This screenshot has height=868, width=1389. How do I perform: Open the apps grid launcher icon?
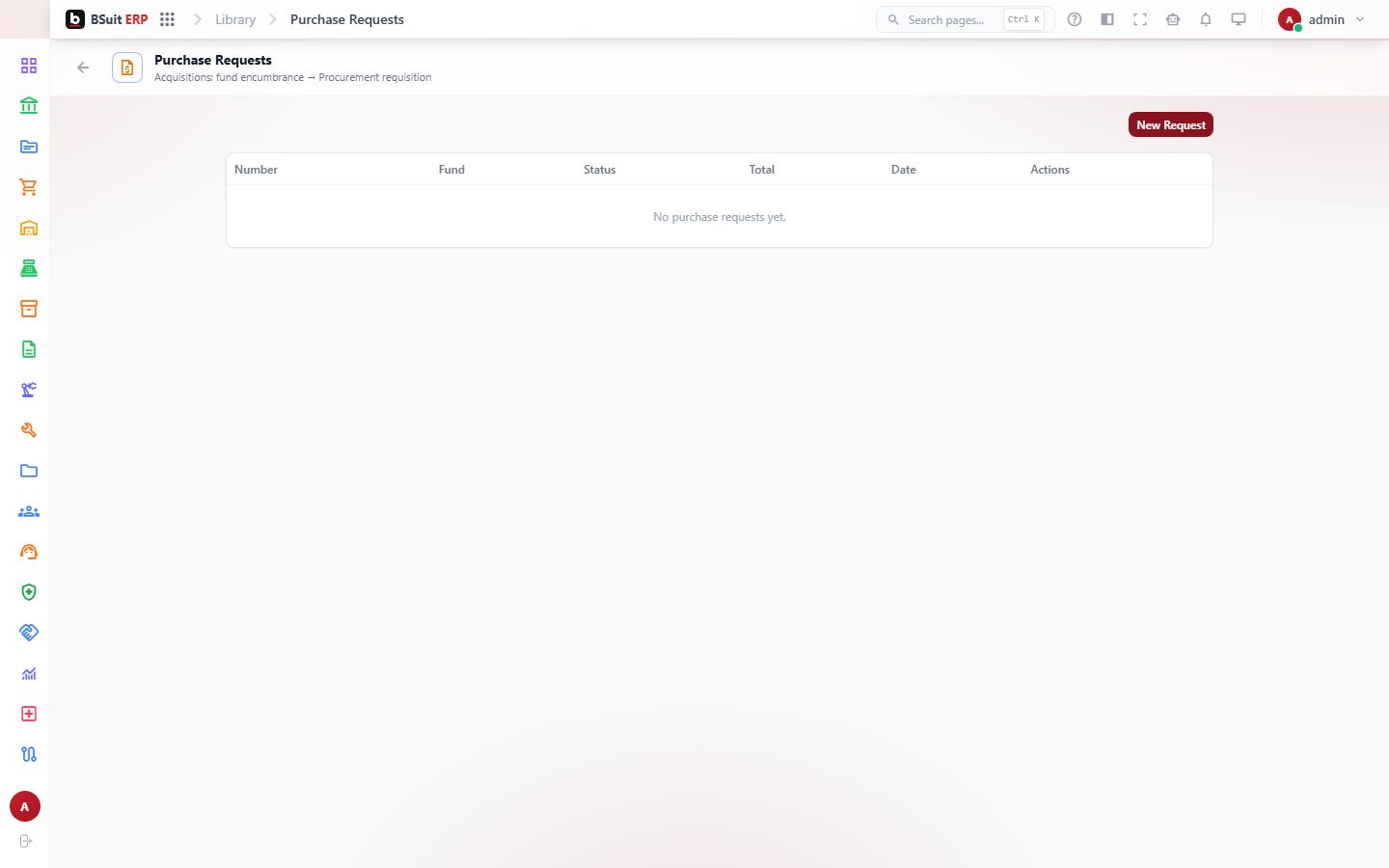(167, 19)
